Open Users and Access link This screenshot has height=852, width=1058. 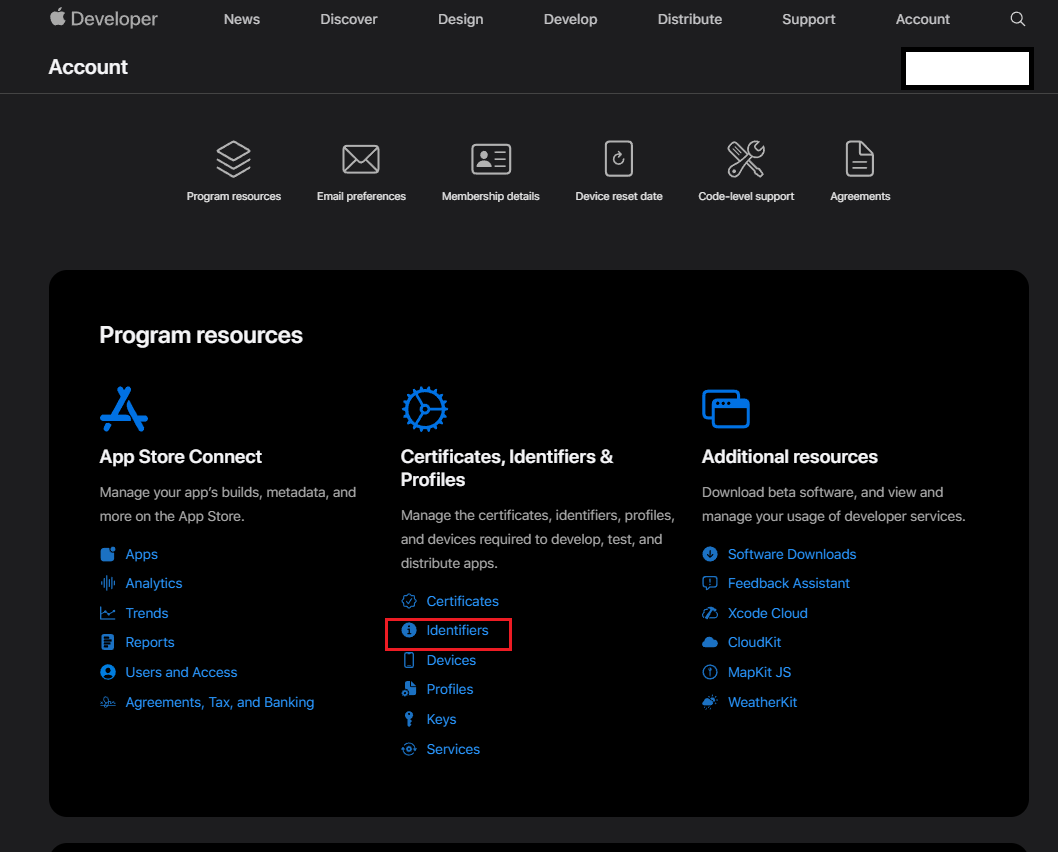(182, 672)
